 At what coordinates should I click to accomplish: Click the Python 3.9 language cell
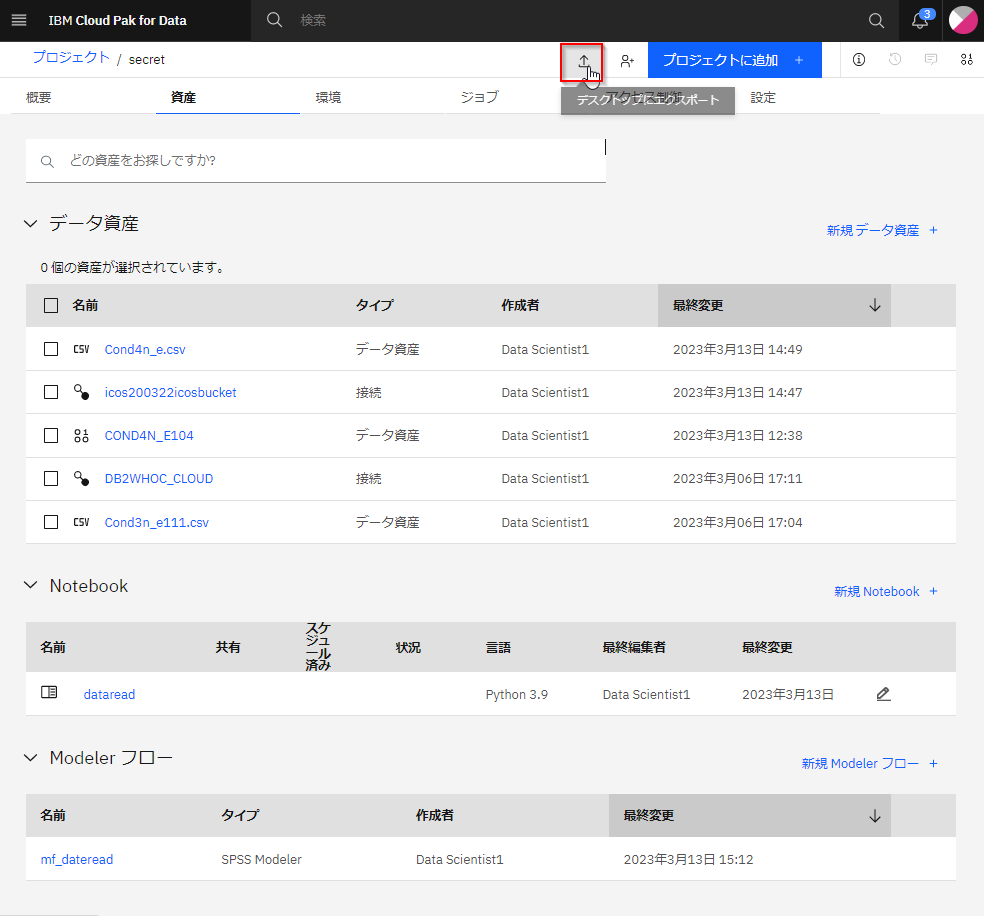point(516,695)
